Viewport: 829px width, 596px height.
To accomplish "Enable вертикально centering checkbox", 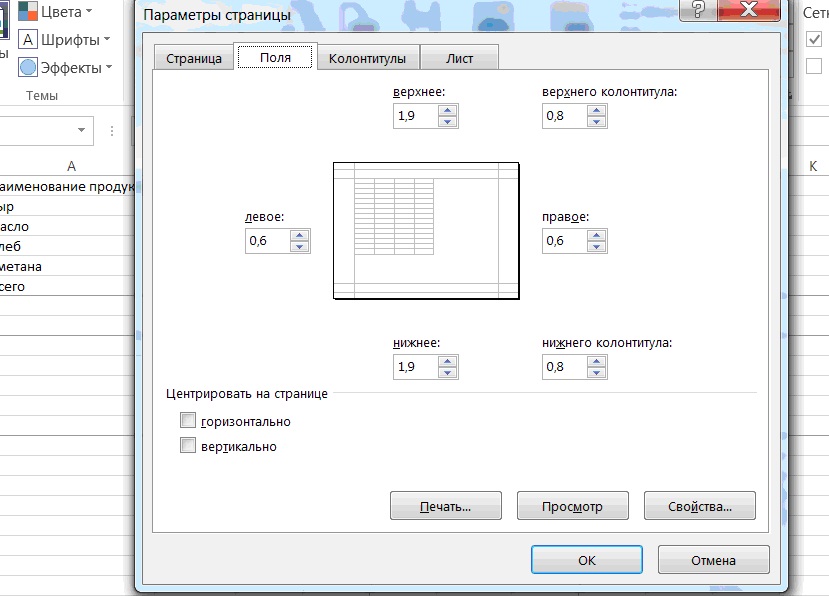I will 188,445.
